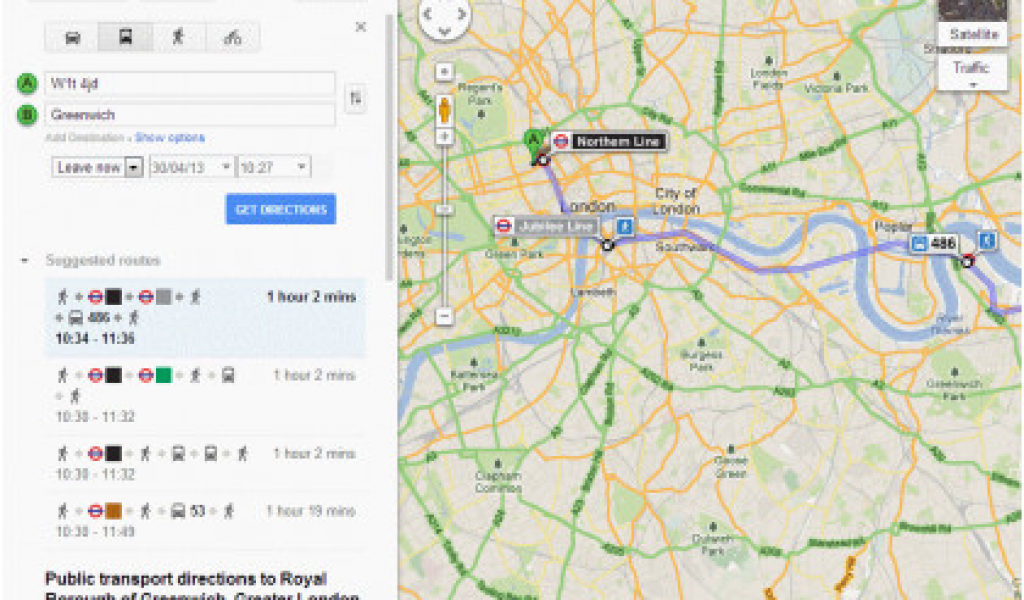1024x600 pixels.
Task: Zoom out with the map minus button
Action: [445, 317]
